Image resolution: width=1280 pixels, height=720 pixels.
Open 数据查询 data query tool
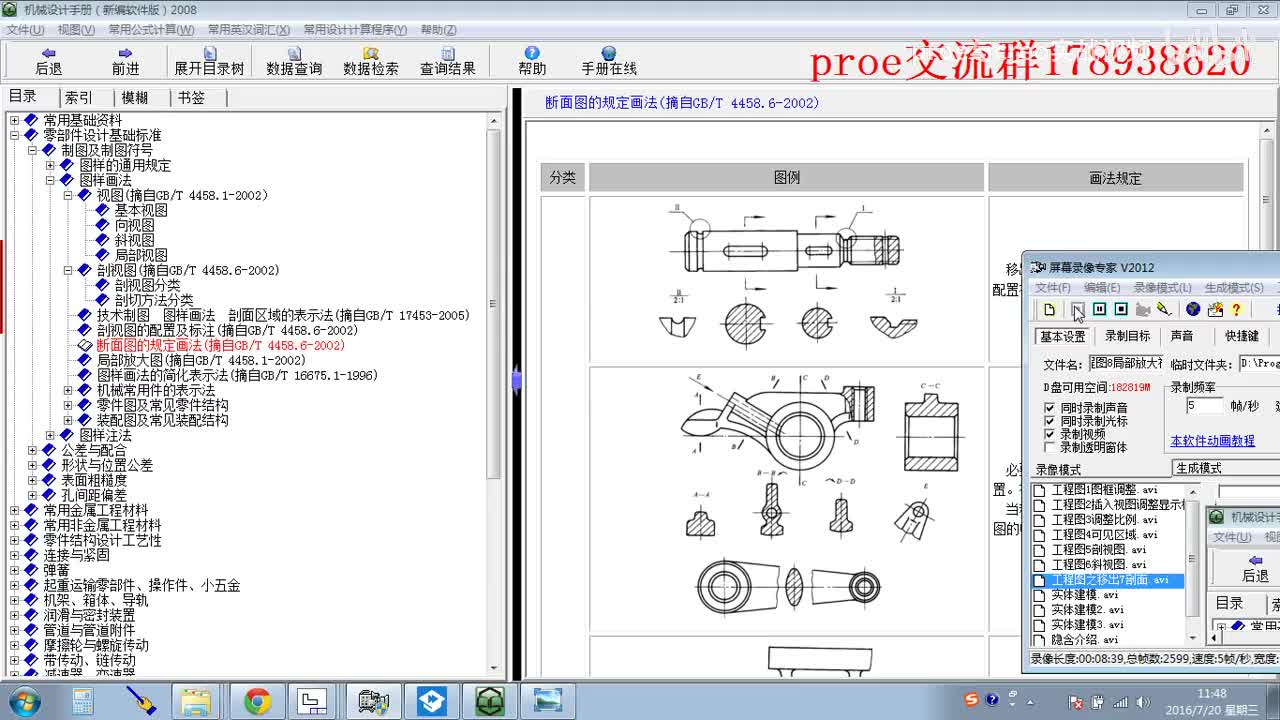pos(294,61)
